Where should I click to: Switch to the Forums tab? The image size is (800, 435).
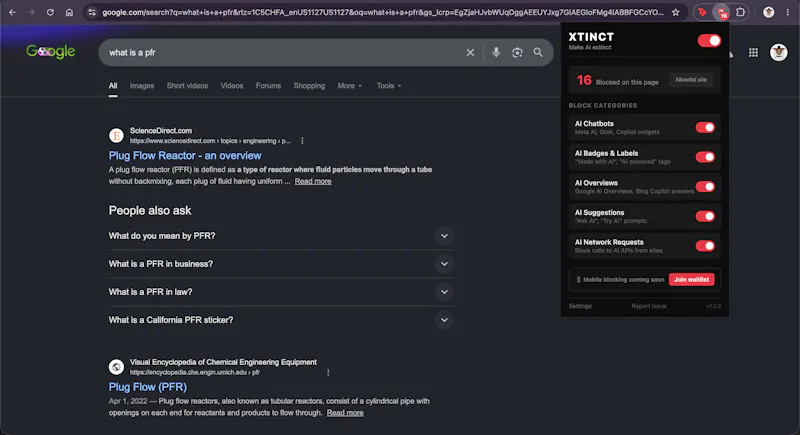(x=268, y=86)
